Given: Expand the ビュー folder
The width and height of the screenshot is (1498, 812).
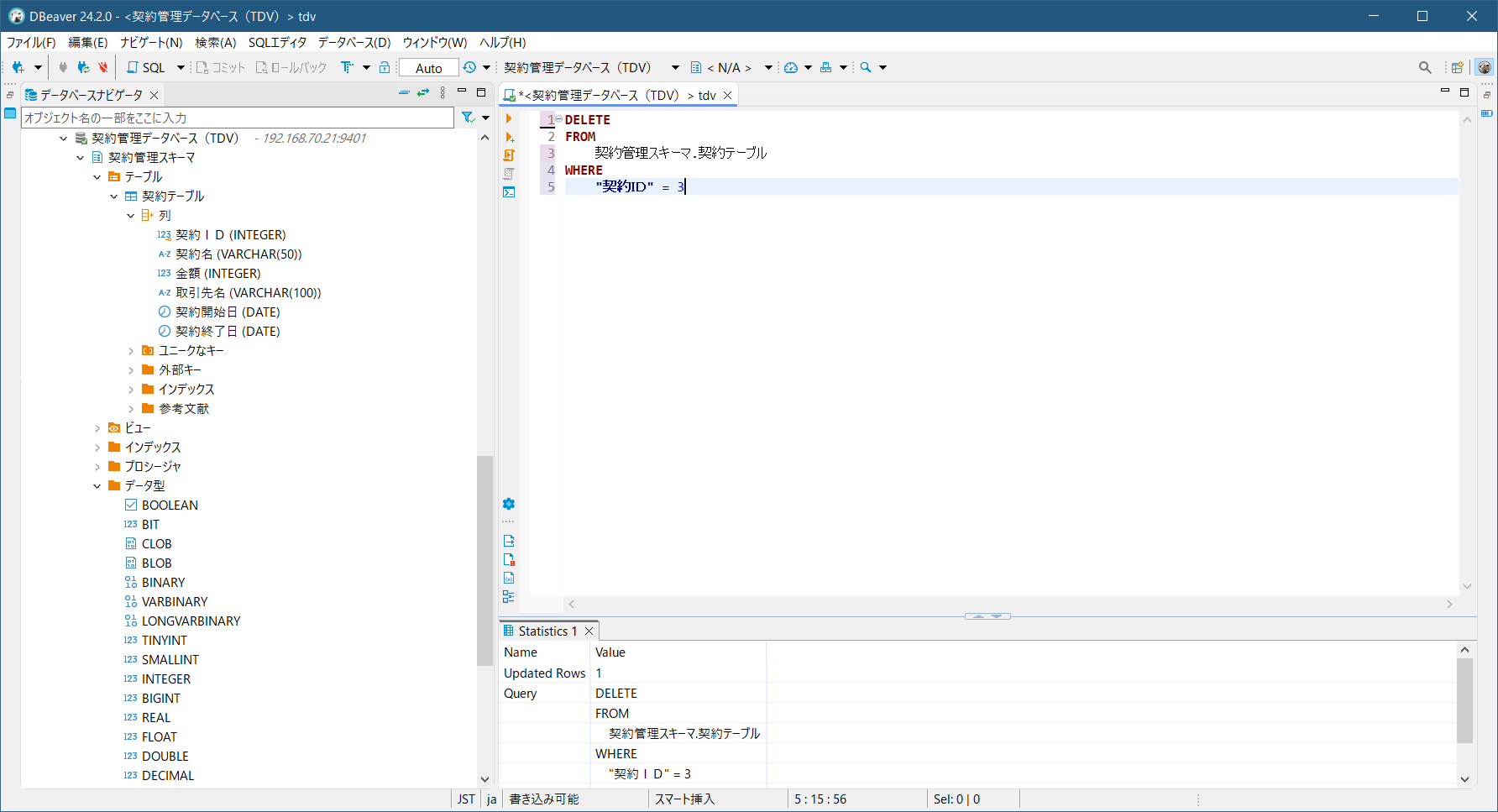Looking at the screenshot, I should coord(97,428).
